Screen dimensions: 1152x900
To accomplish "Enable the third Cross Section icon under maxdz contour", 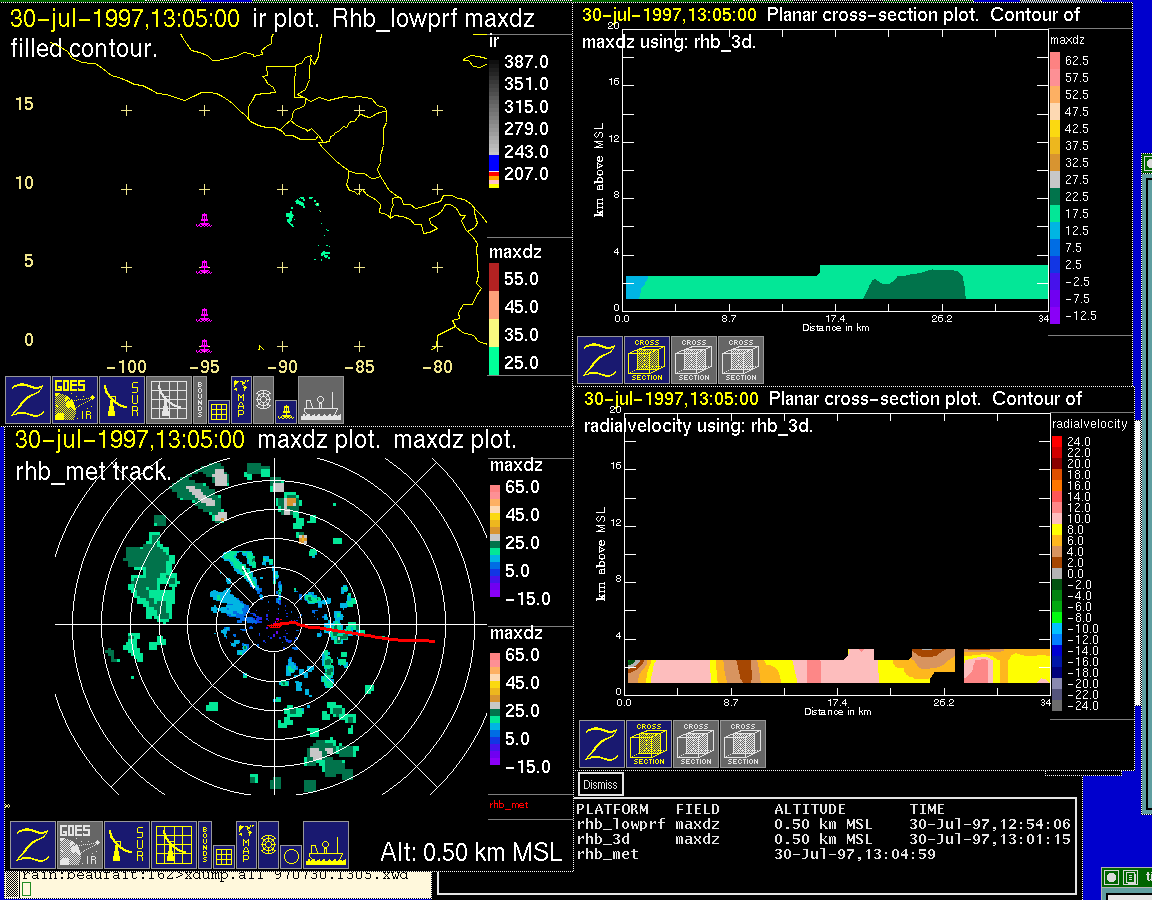I will [x=741, y=360].
